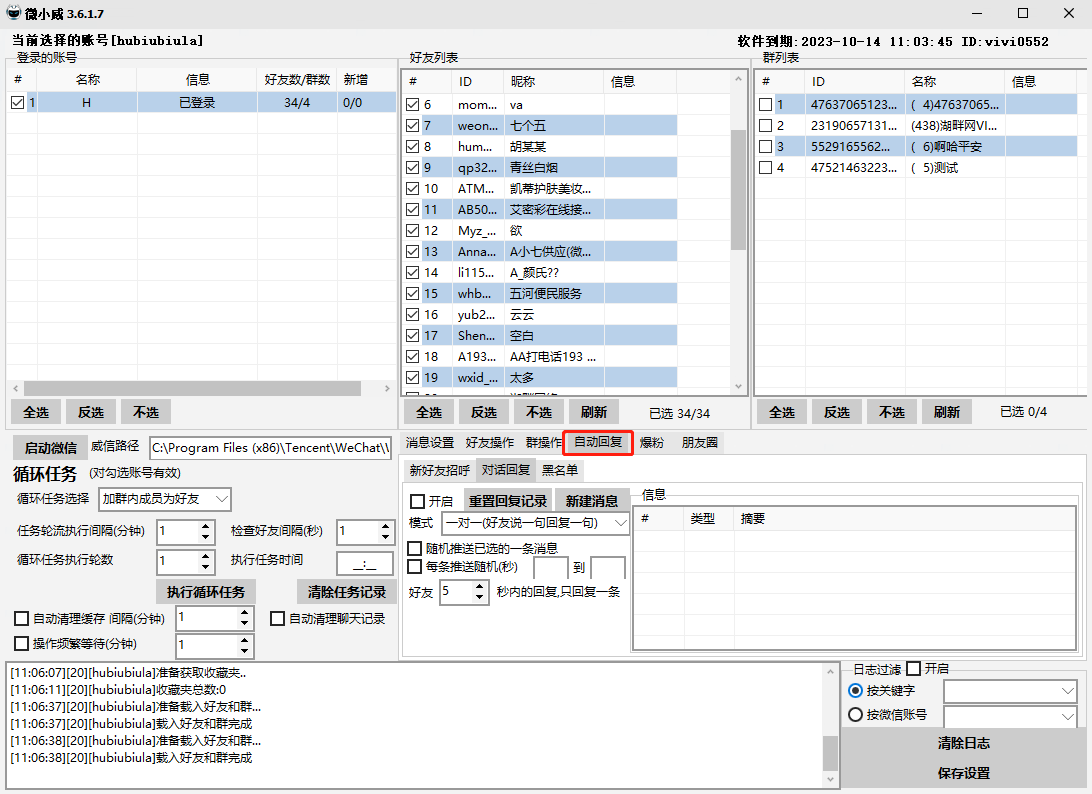Click 刷新 under the 好友列表
1092x794 pixels.
tap(593, 412)
